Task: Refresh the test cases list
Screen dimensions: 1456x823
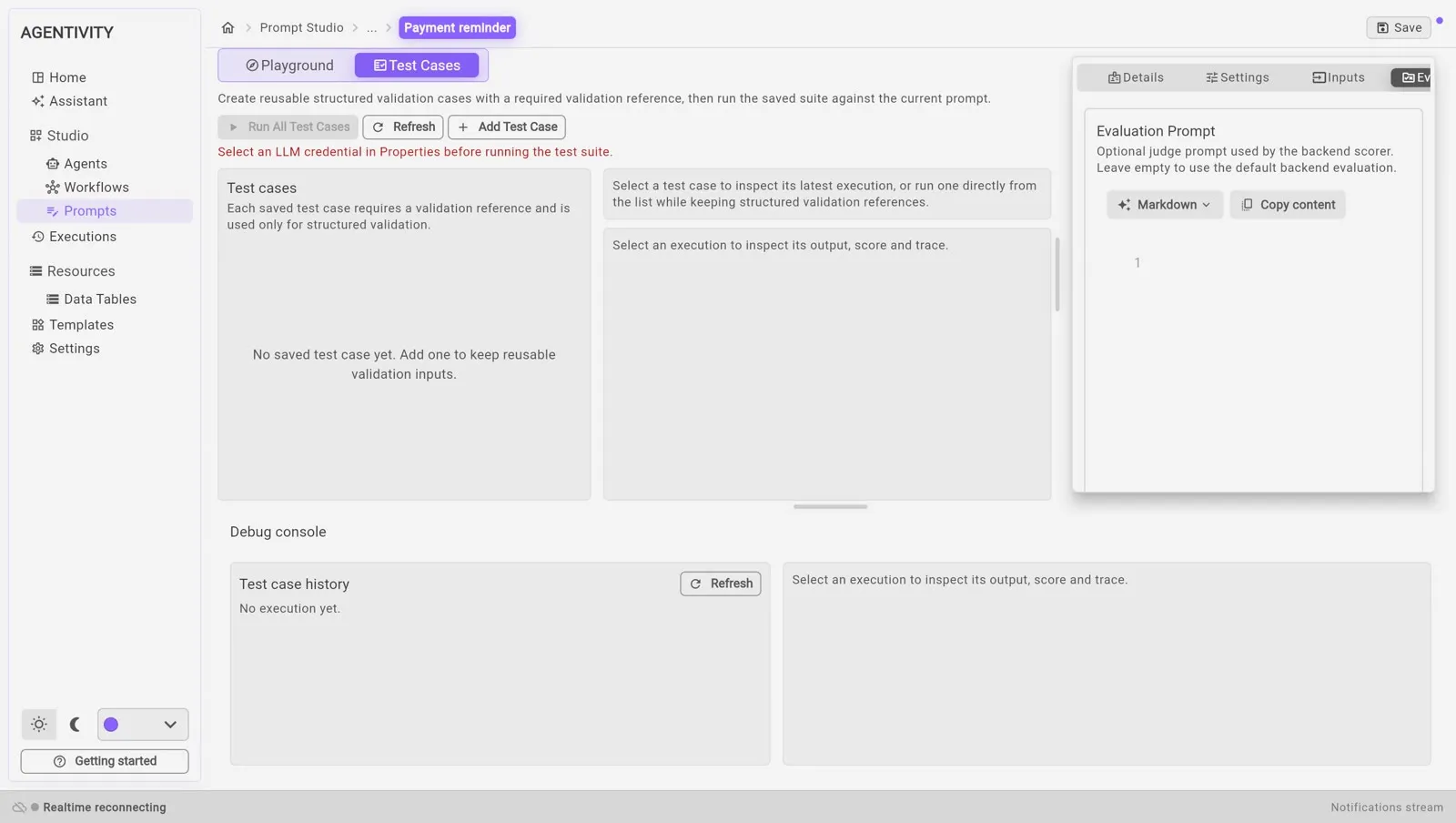Action: pos(403,127)
